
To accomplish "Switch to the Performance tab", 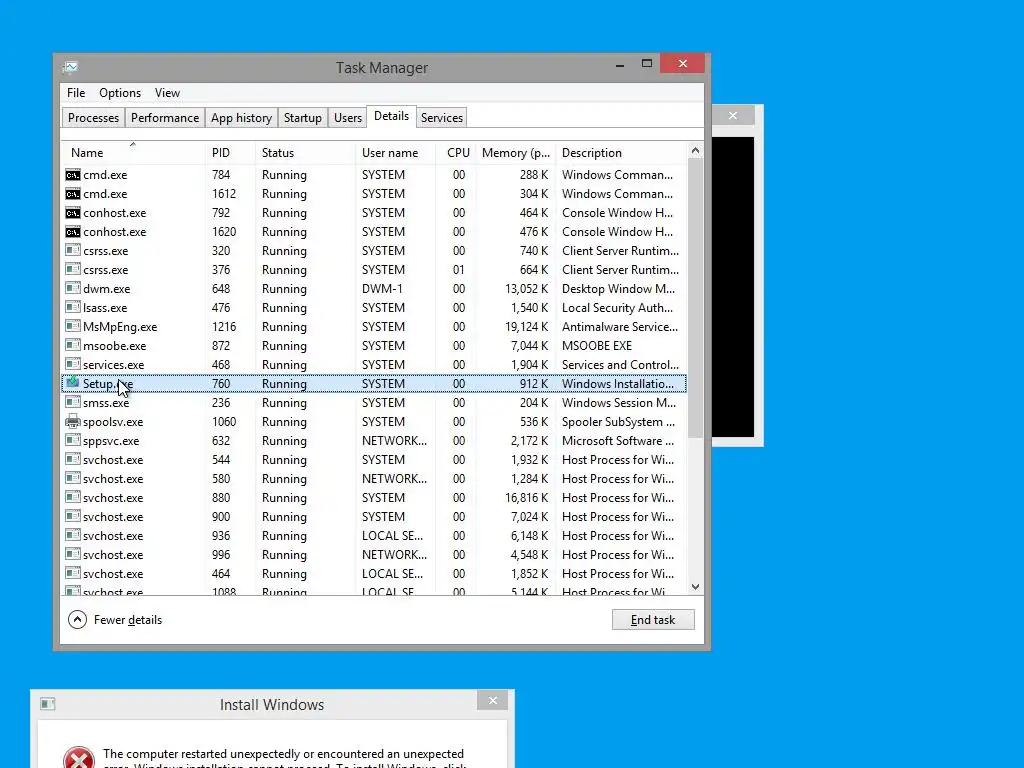I will tap(165, 118).
